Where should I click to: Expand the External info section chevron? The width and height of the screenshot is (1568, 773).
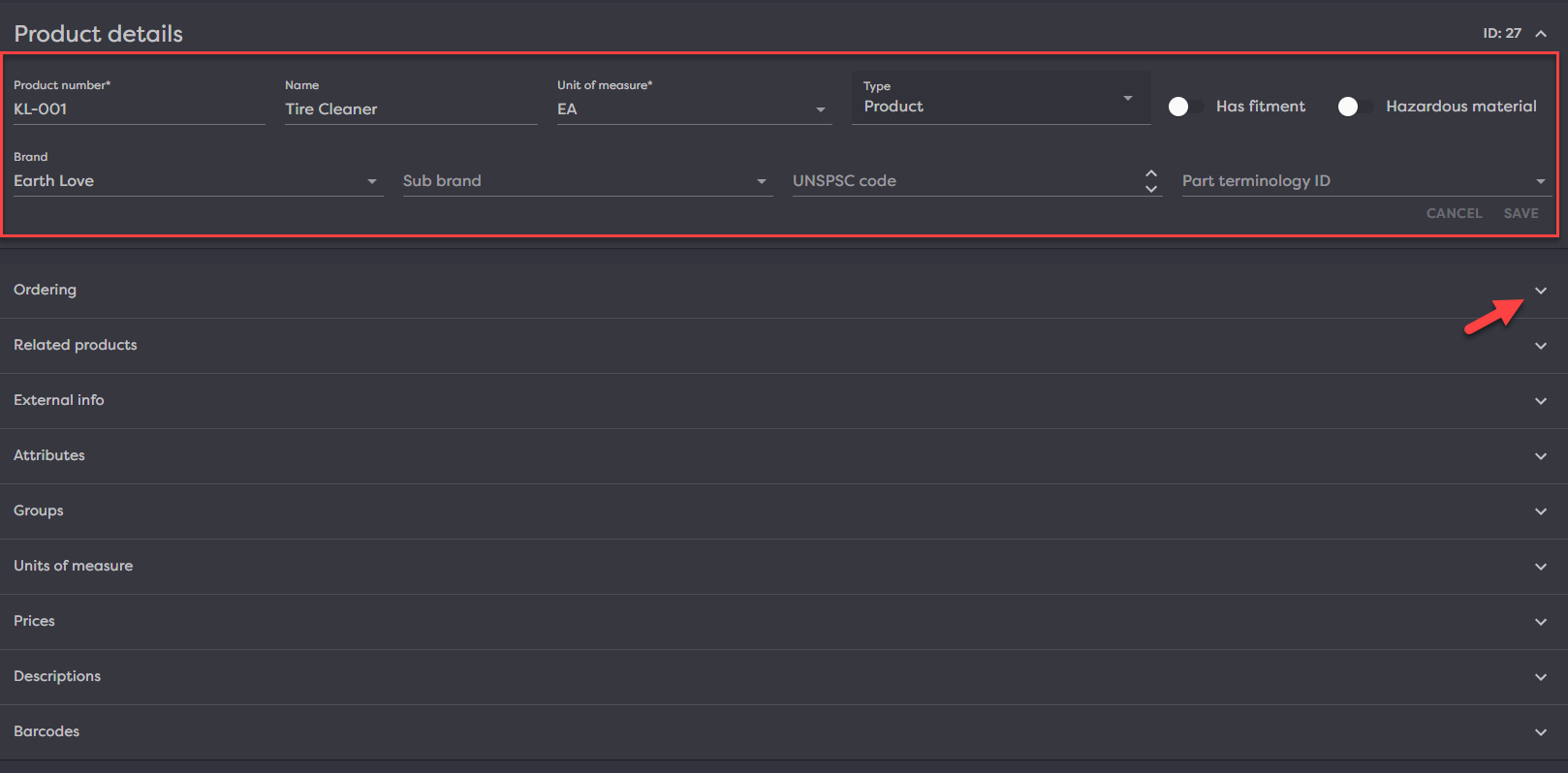(1541, 401)
